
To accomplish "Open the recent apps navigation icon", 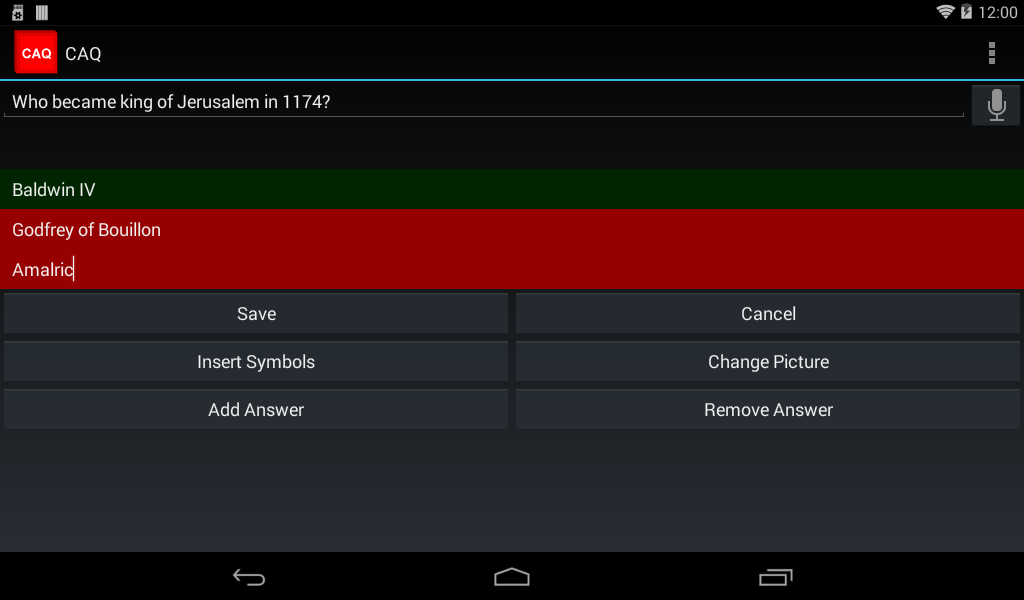I will (x=775, y=577).
